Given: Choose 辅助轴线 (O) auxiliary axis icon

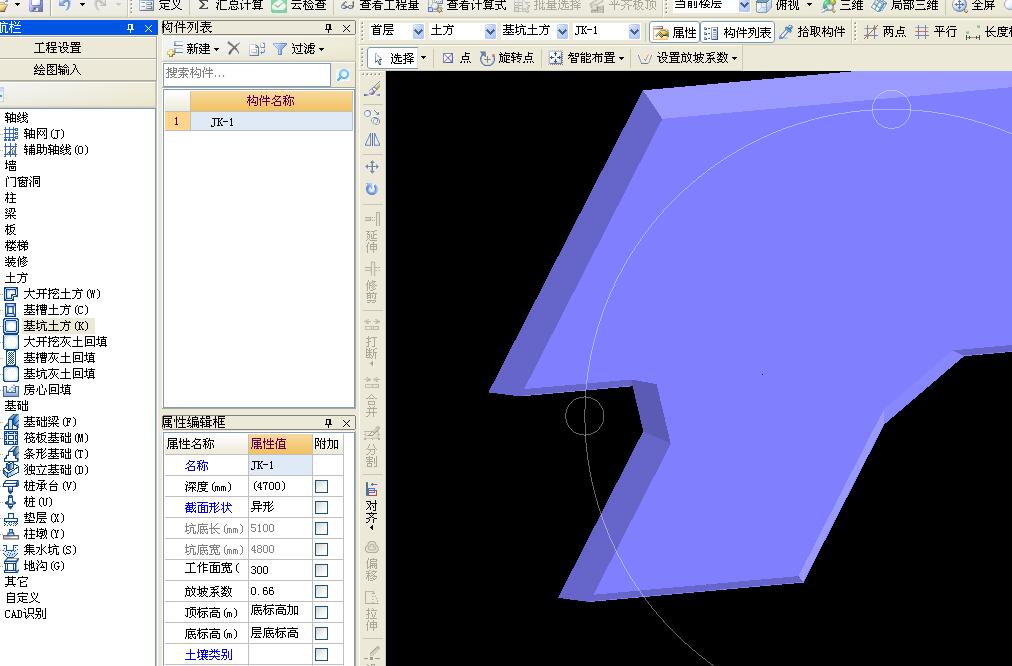Looking at the screenshot, I should [x=11, y=150].
